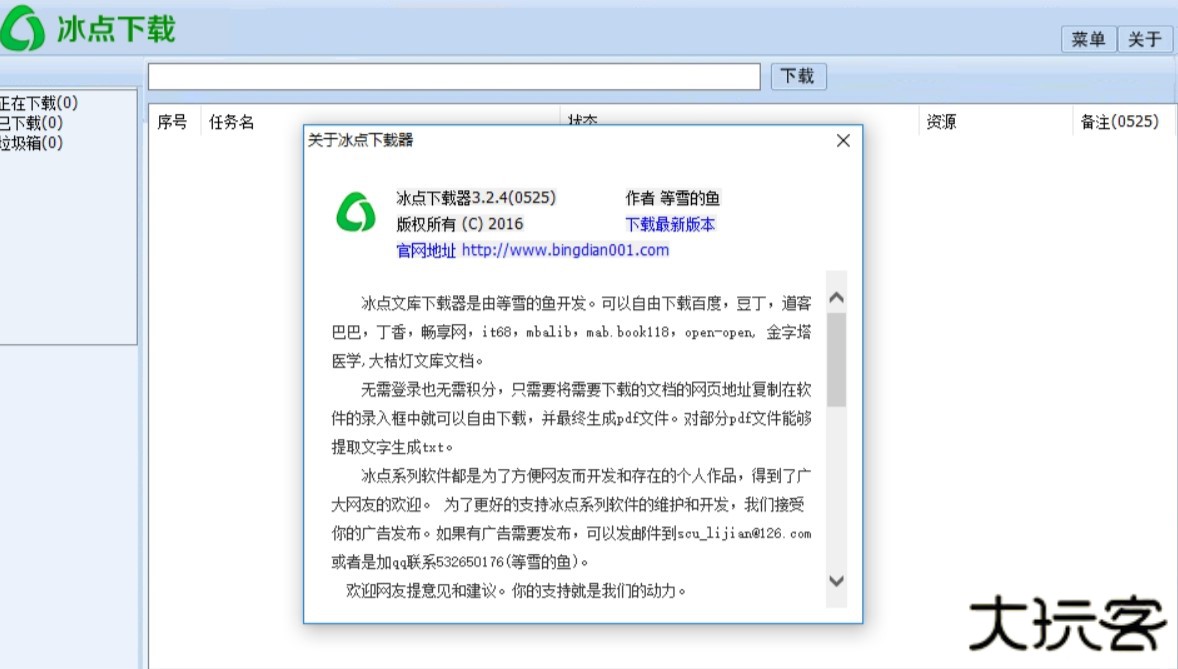Screen dimensions: 1178x669
Task: Click the 备注(0525) column header
Action: 1122,122
